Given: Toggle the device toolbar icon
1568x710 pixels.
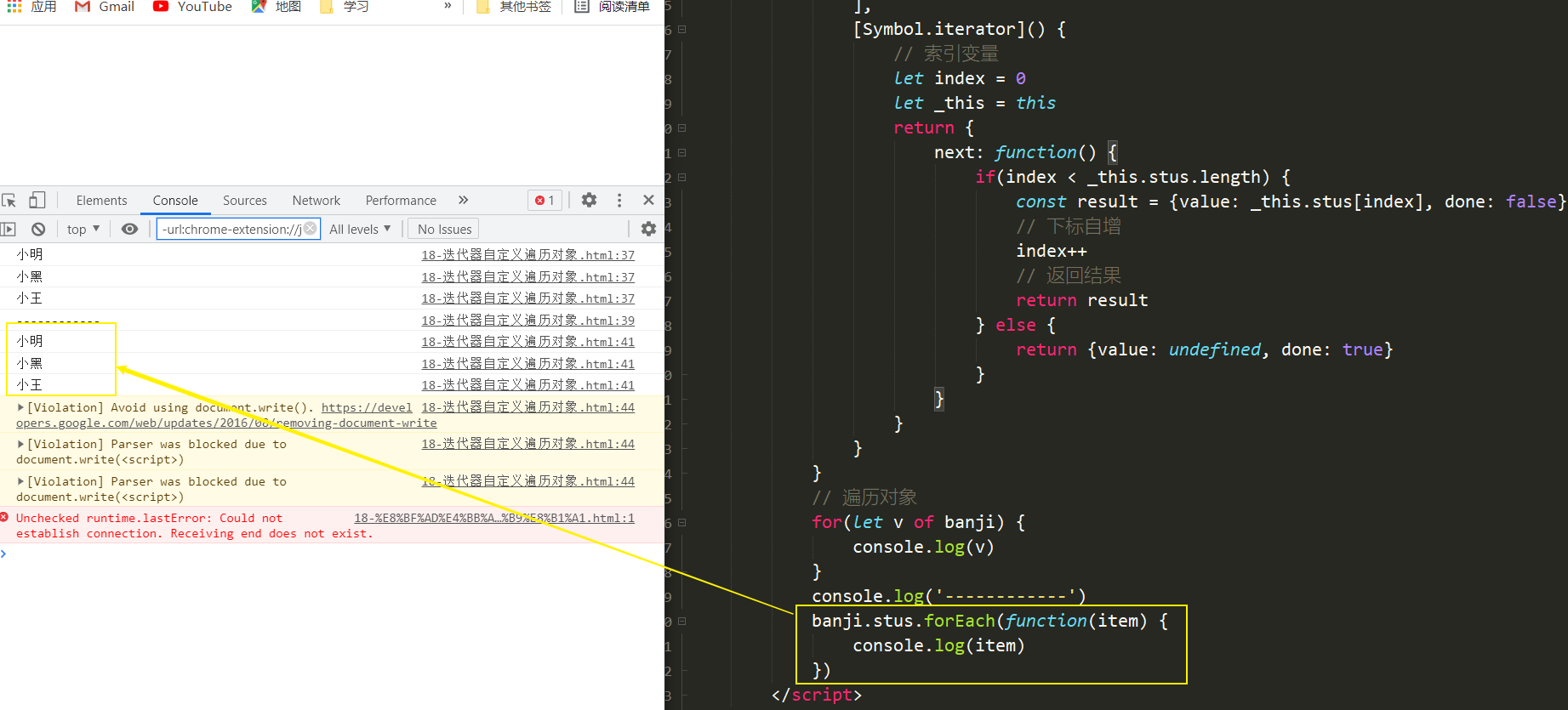Looking at the screenshot, I should [37, 201].
